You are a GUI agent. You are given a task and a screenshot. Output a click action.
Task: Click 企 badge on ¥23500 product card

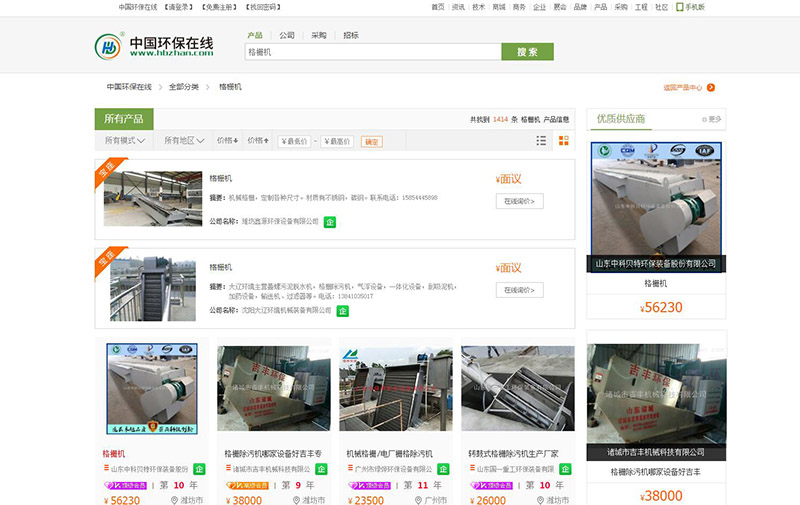click(443, 469)
